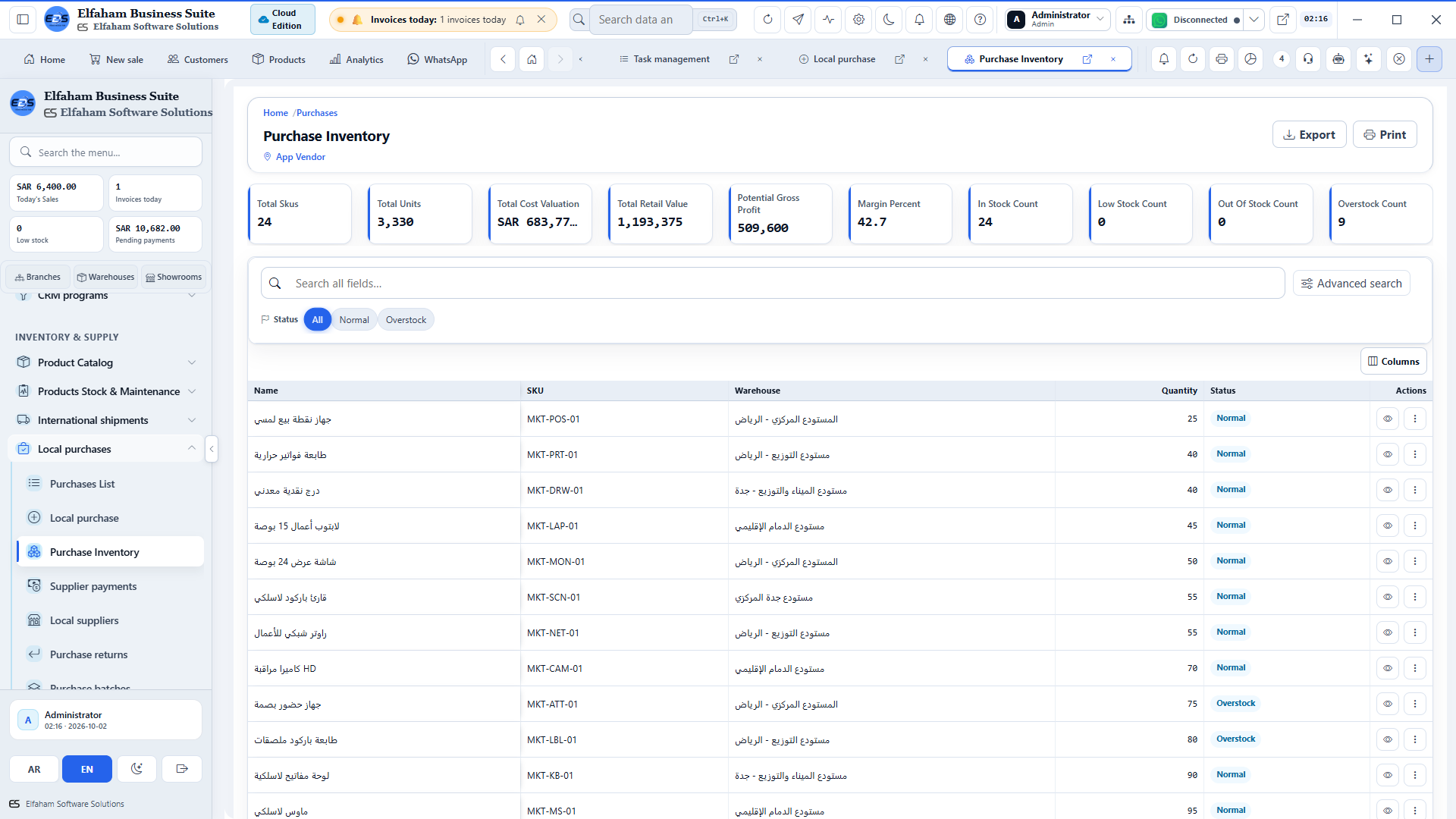Open the network hierarchy icon
Viewport: 1456px width, 819px height.
coord(1129,20)
